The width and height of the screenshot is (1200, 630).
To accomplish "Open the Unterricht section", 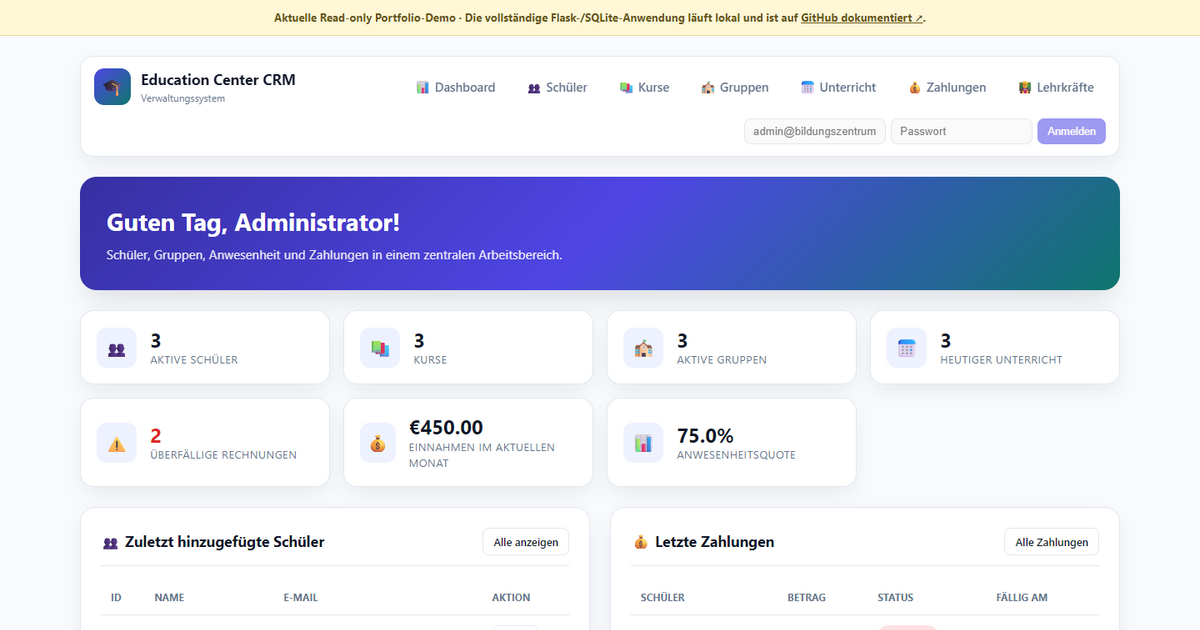I will pos(838,88).
